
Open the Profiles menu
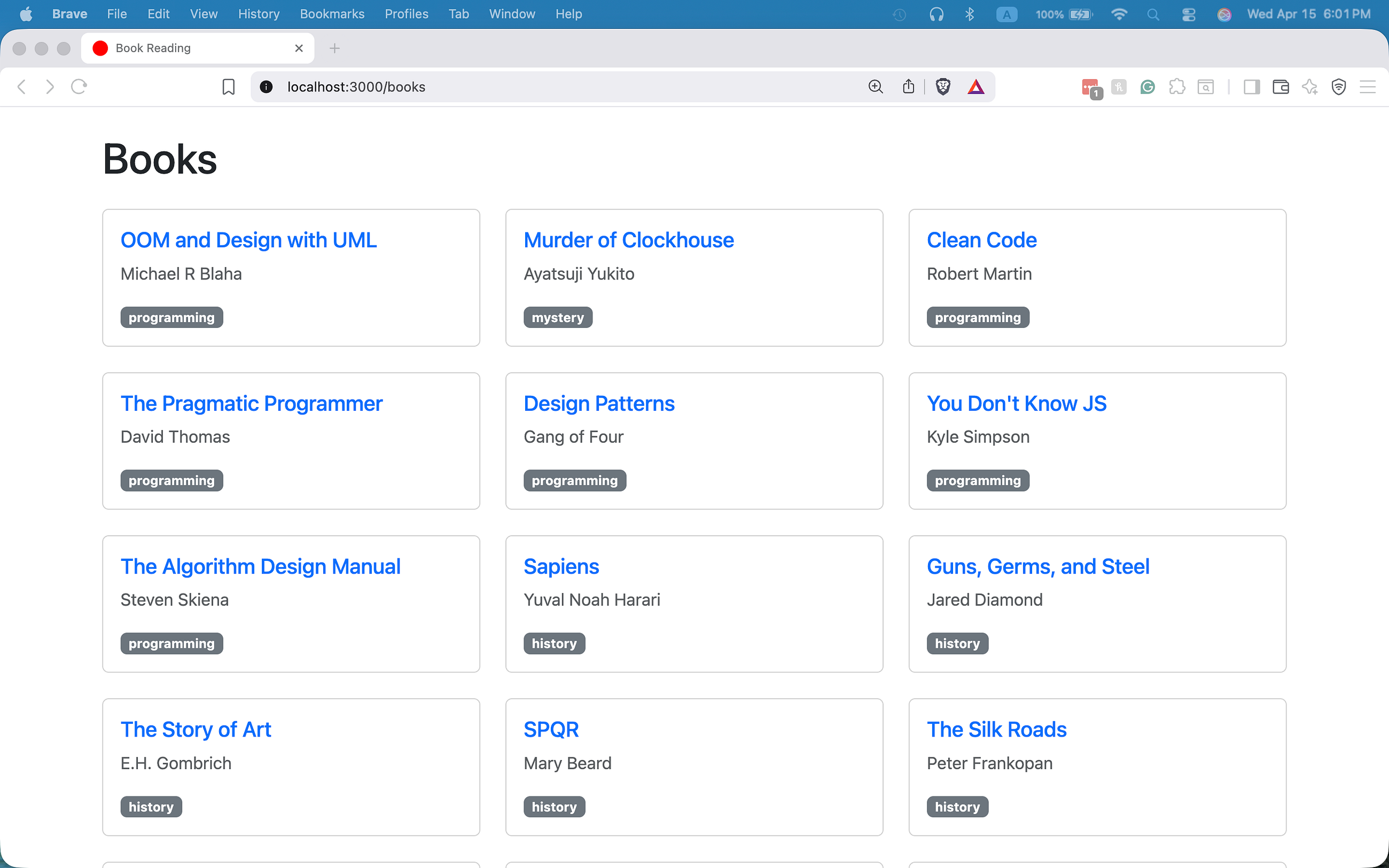(407, 14)
